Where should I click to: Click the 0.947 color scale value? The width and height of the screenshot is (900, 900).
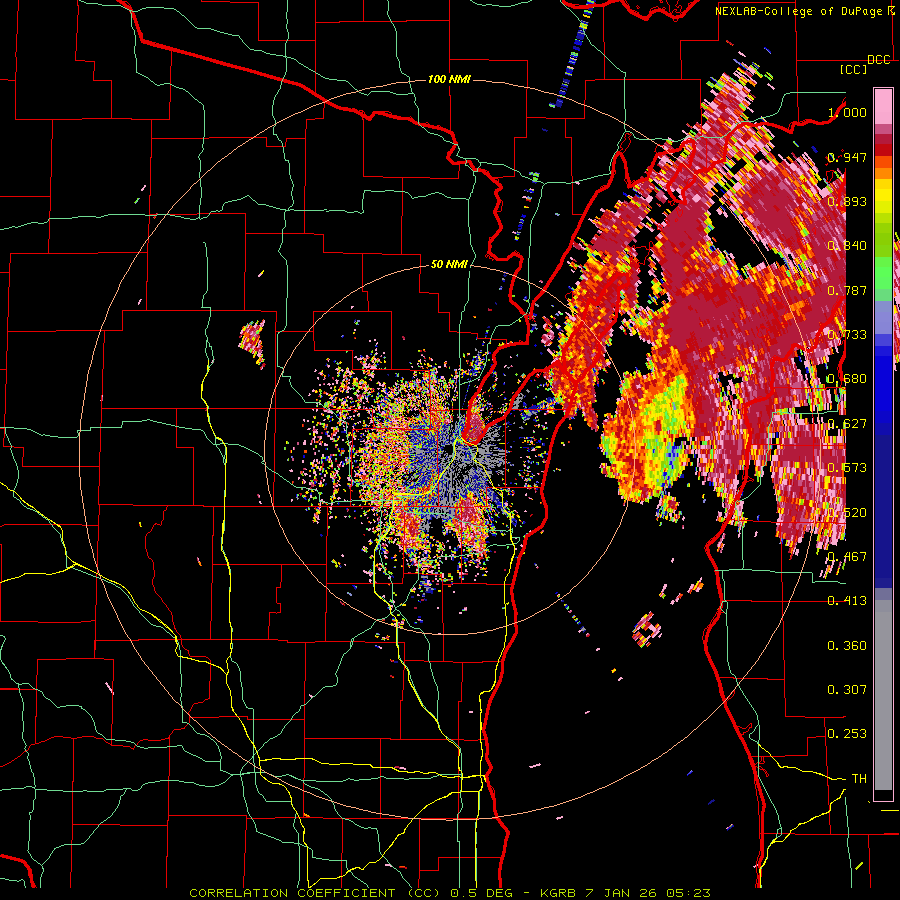tap(847, 157)
